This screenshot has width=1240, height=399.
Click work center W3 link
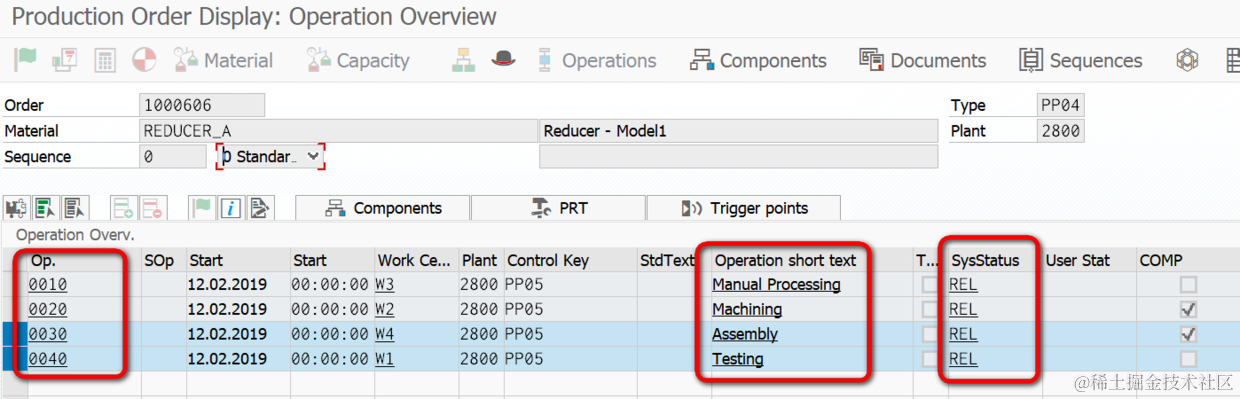(x=385, y=285)
